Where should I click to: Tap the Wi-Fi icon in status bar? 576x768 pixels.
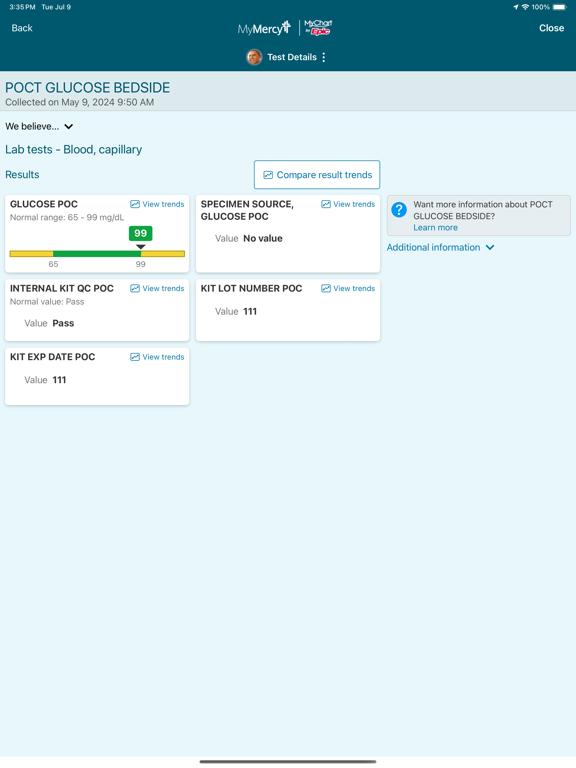click(525, 7)
